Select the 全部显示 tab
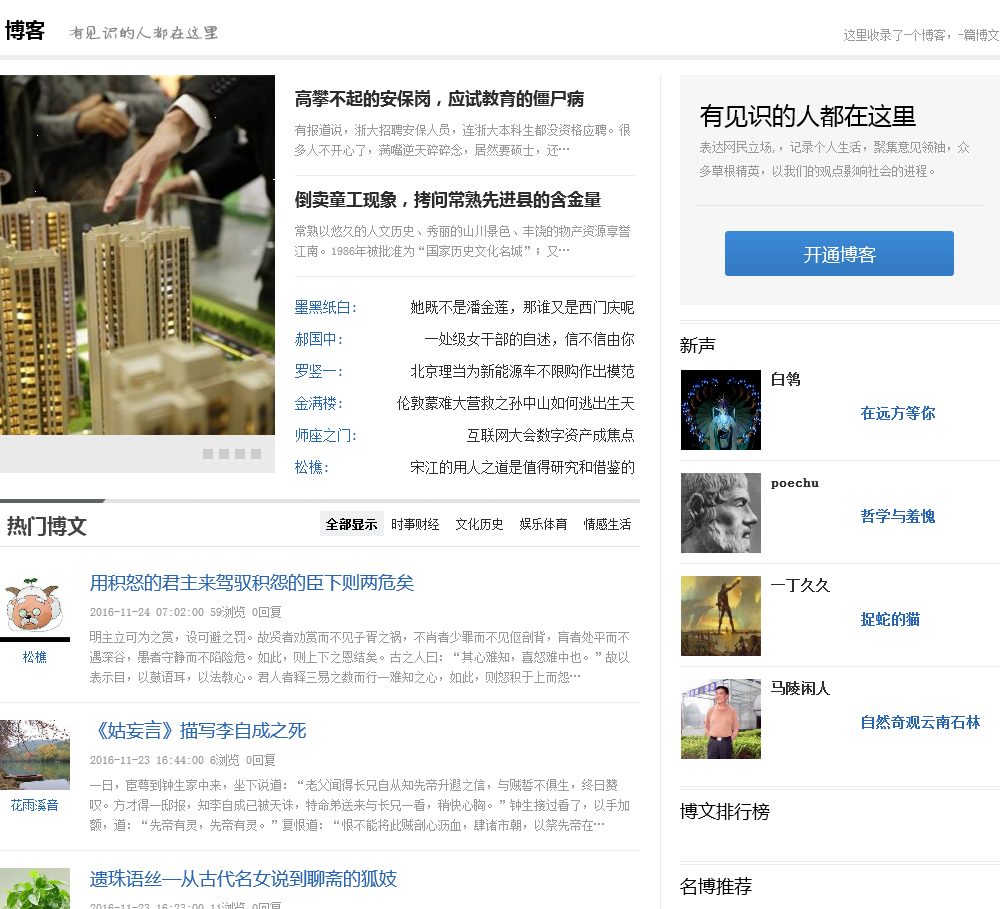The width and height of the screenshot is (1000, 909). coord(351,524)
